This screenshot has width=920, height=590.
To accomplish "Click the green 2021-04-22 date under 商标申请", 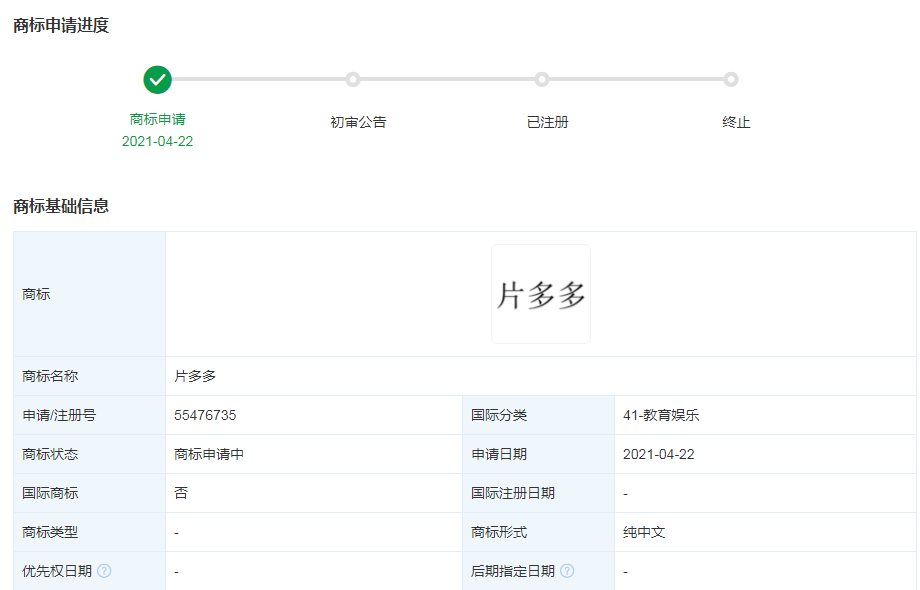I will tap(157, 141).
